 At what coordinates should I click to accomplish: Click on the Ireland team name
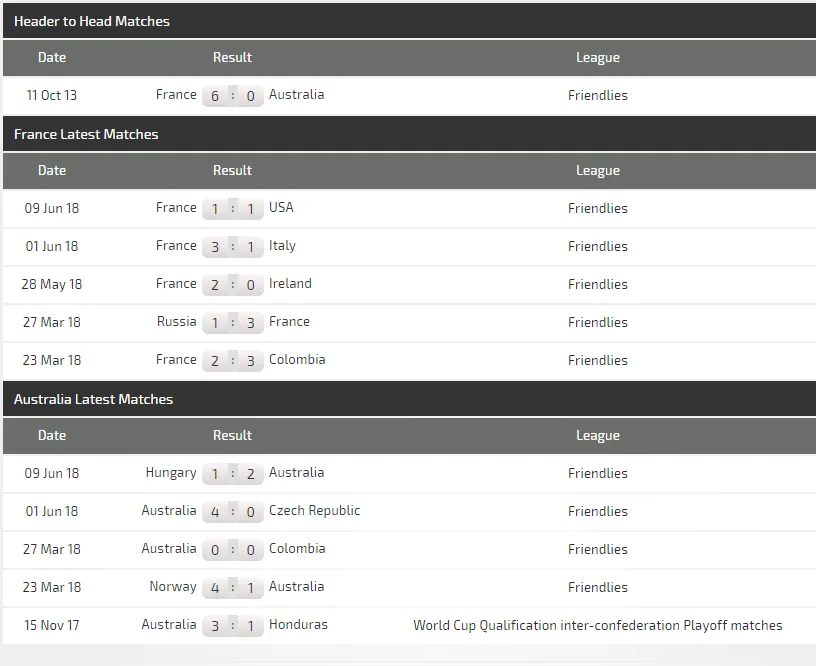click(290, 284)
